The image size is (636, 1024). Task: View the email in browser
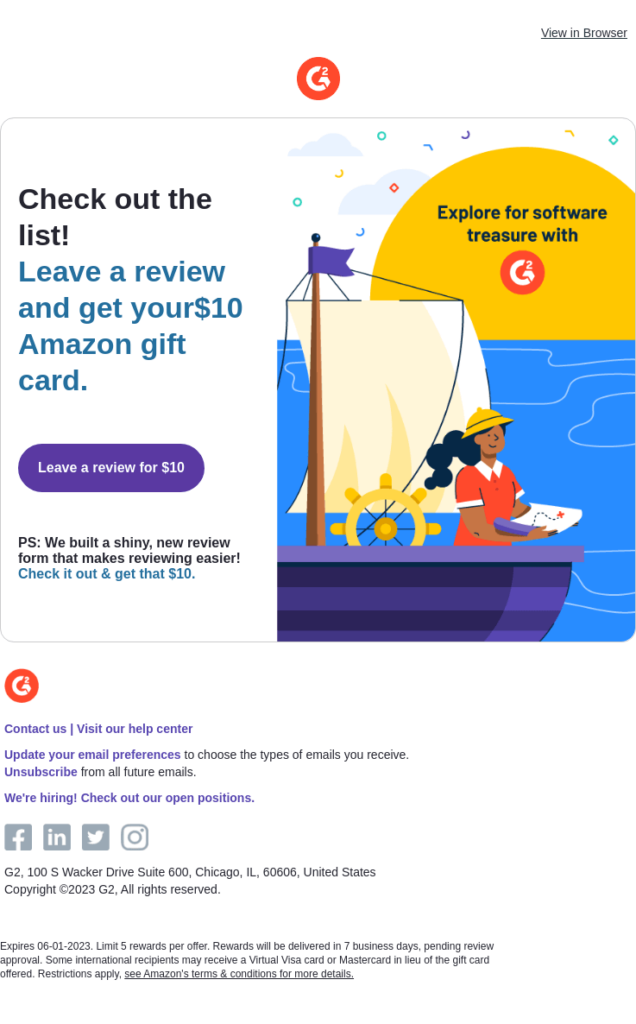click(583, 33)
